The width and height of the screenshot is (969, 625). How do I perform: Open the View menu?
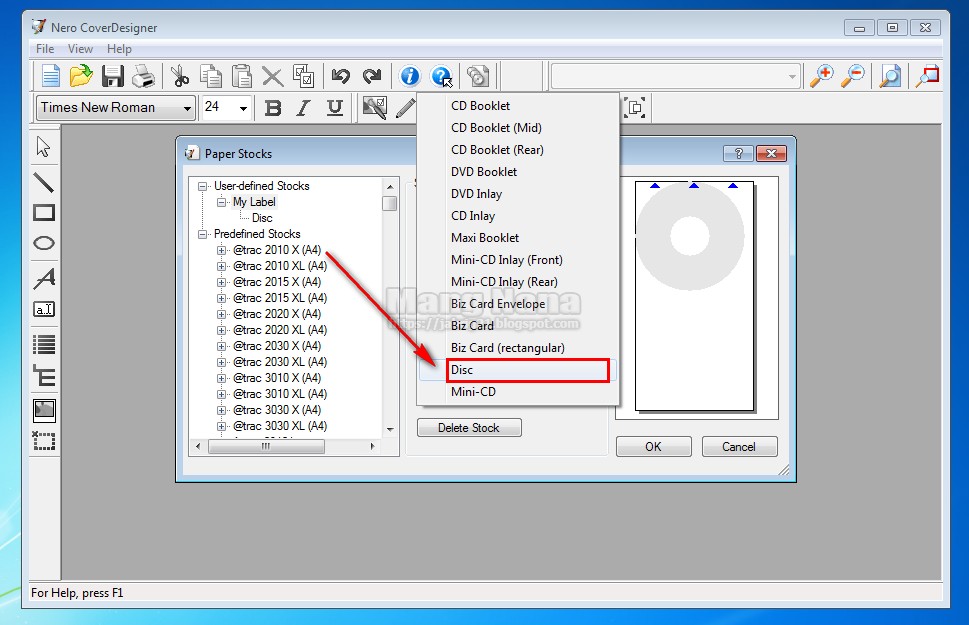pyautogui.click(x=80, y=48)
